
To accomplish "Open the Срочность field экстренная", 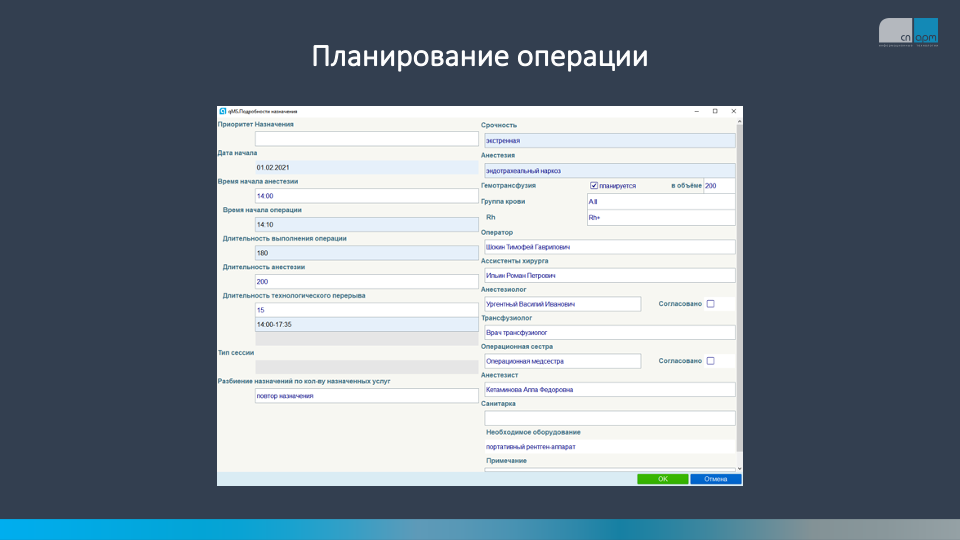I will (x=610, y=140).
